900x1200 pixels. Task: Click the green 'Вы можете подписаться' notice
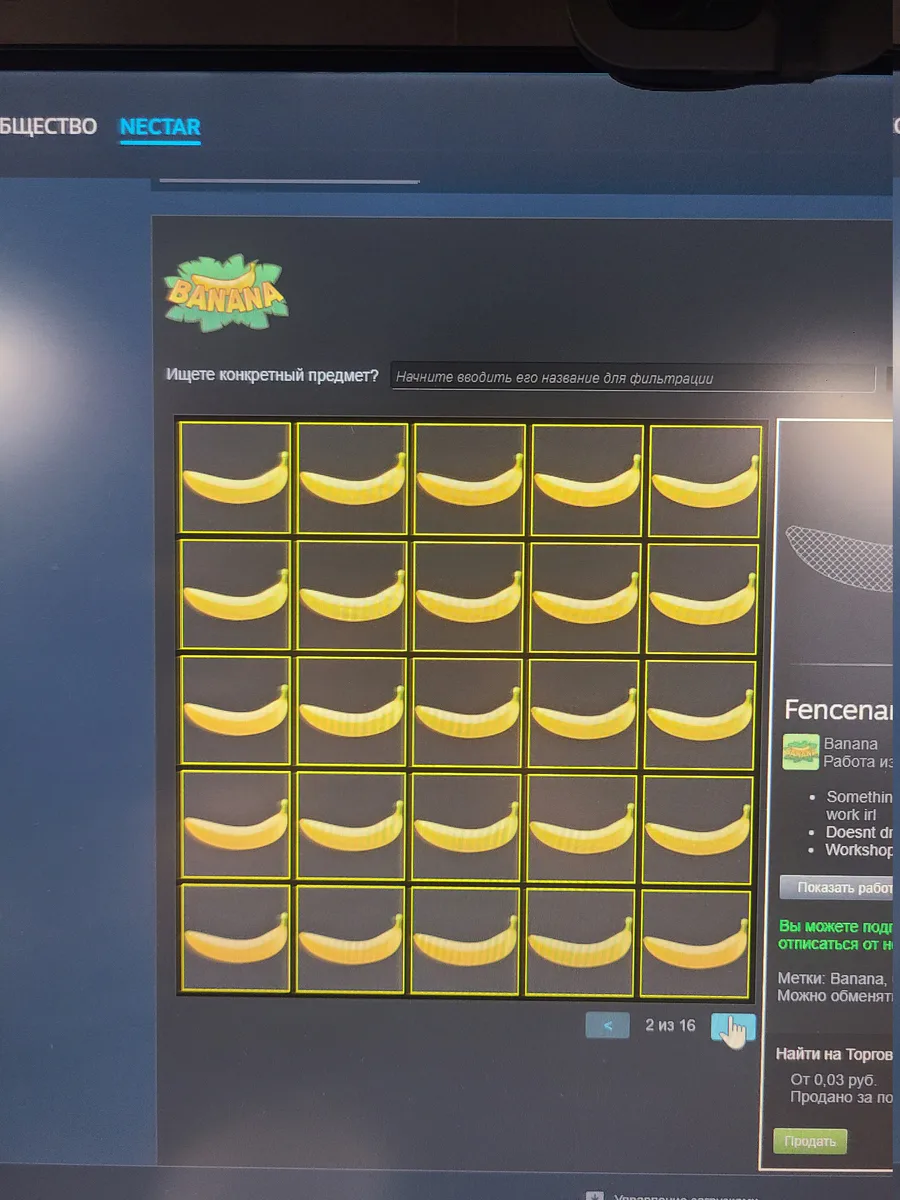tap(835, 935)
